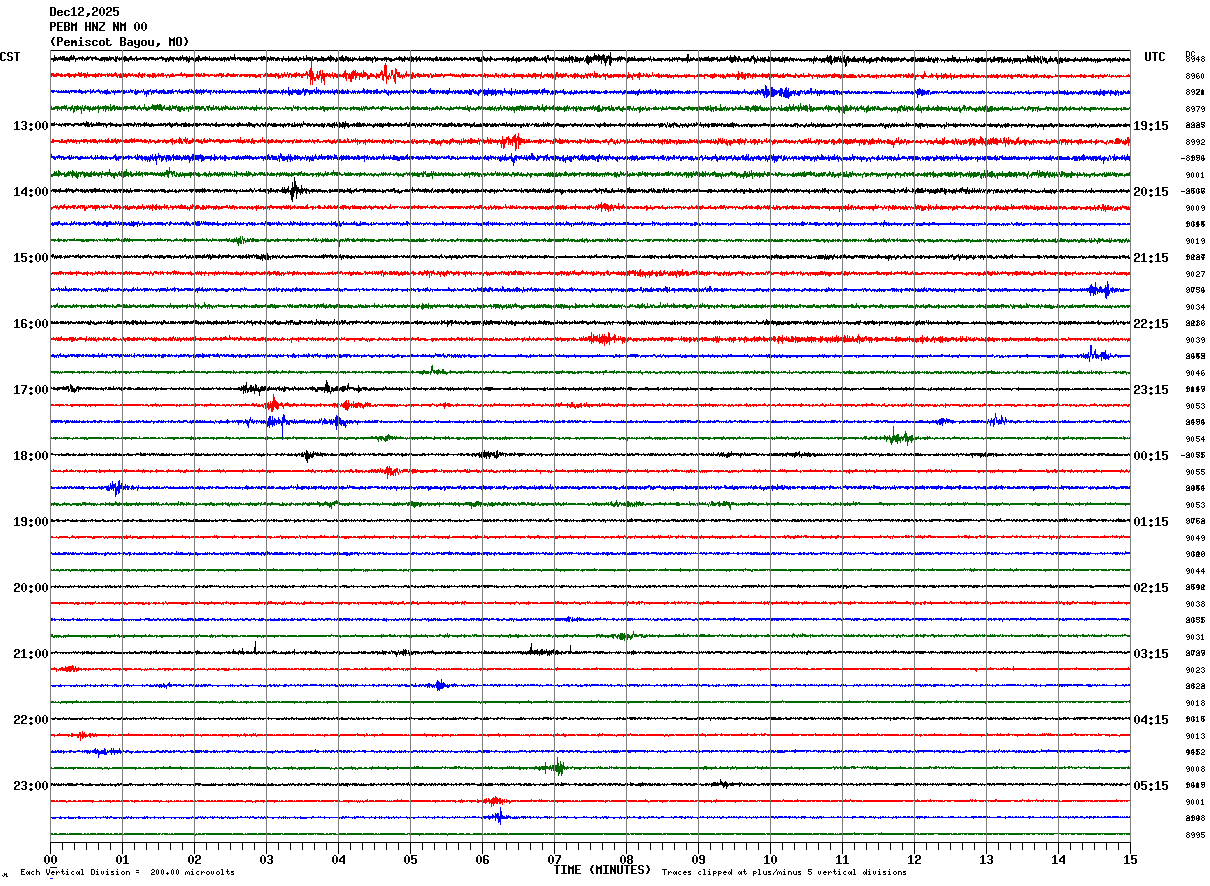Viewport: 1210px width, 886px height.
Task: Click the 00:15 UTC label
Action: [1151, 456]
